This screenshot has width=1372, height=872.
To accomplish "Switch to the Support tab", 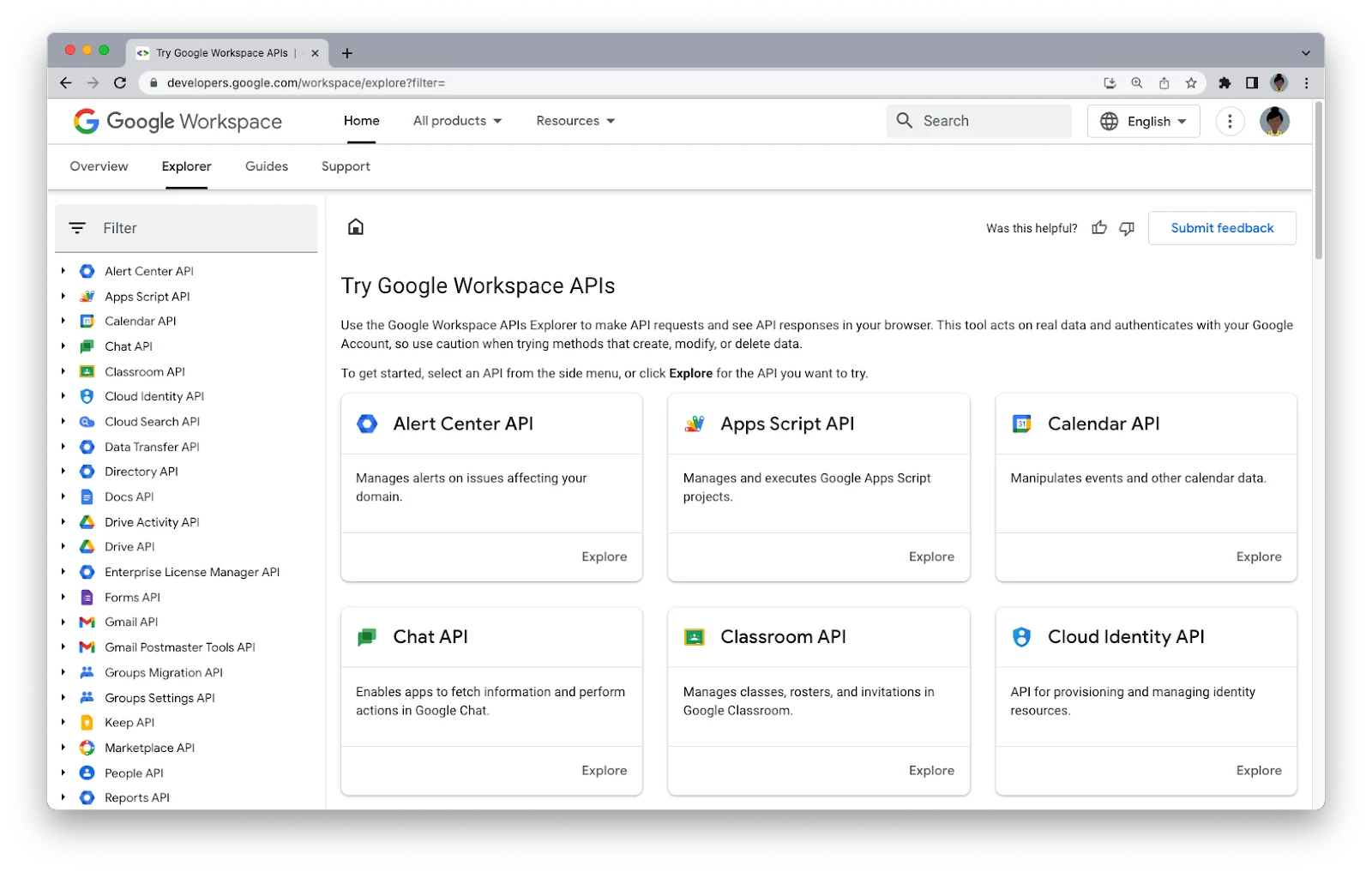I will click(x=346, y=166).
